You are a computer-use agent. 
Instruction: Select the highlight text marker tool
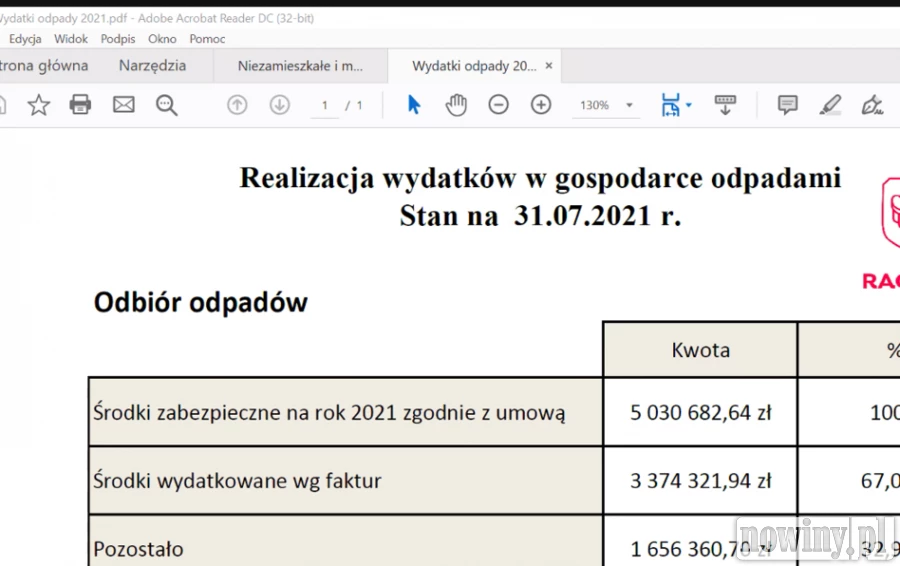point(830,105)
